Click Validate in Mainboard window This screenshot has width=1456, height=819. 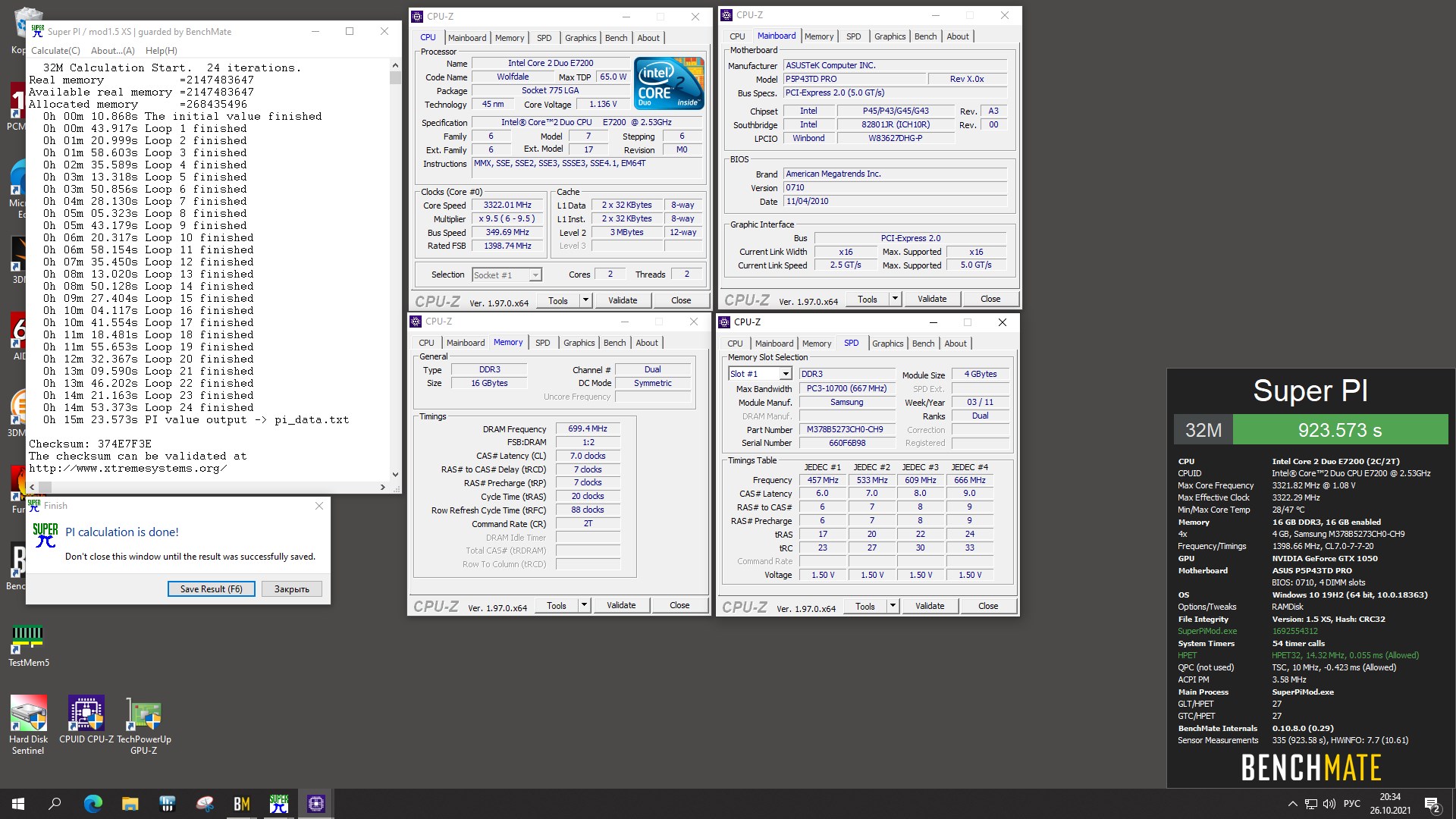tap(932, 299)
